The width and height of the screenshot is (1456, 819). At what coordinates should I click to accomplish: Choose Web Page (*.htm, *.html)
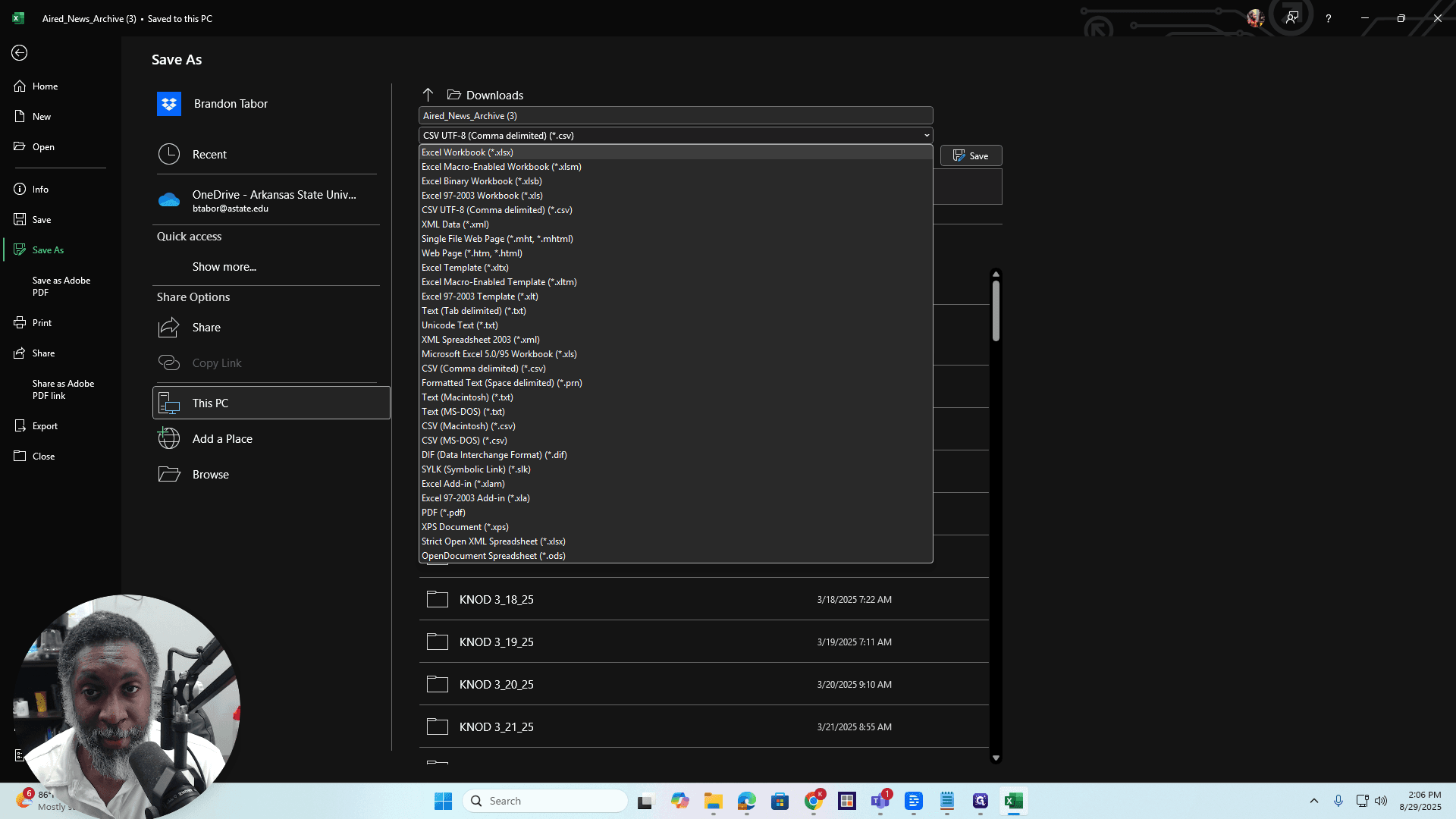click(x=676, y=253)
